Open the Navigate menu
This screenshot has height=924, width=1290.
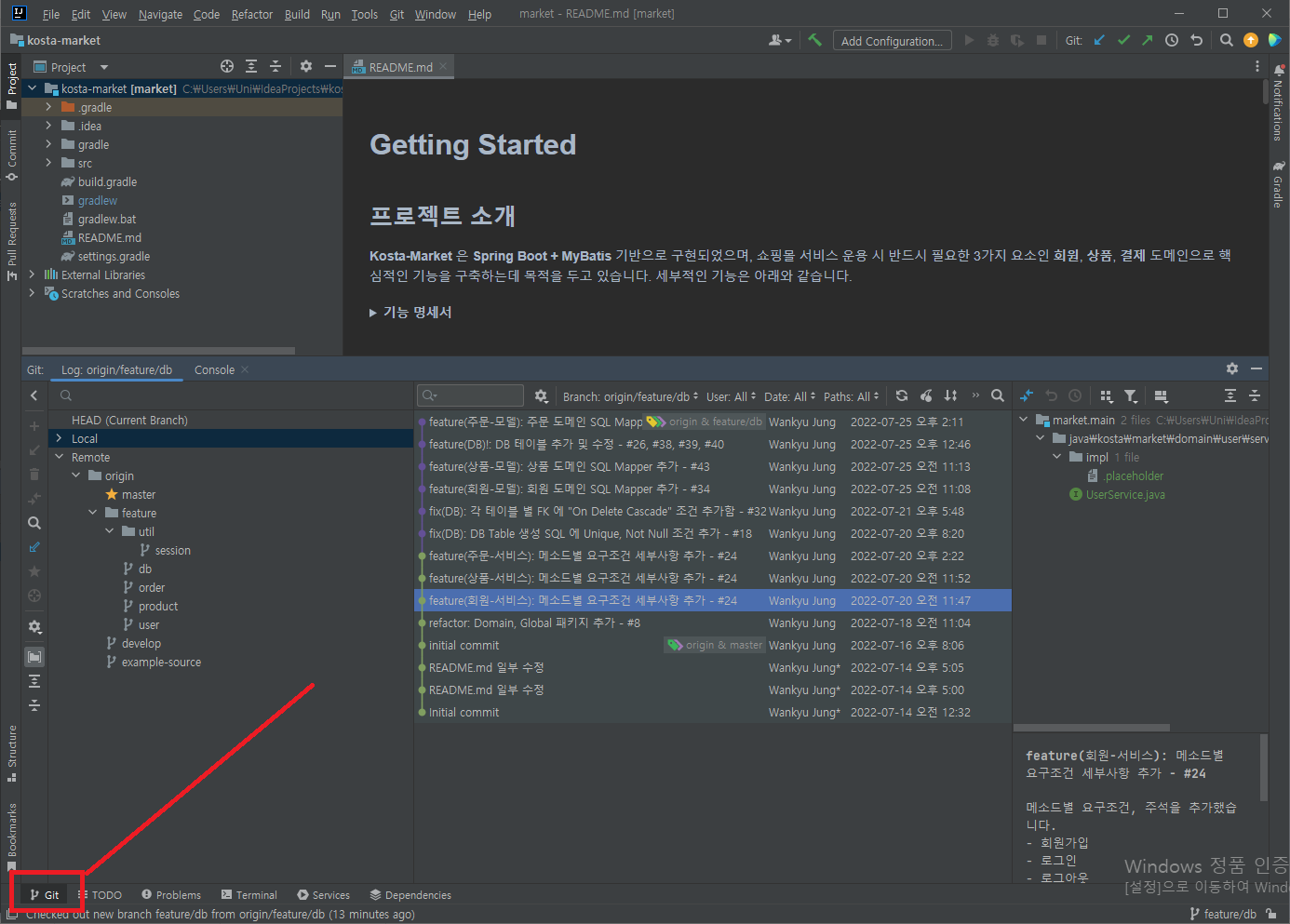point(160,14)
